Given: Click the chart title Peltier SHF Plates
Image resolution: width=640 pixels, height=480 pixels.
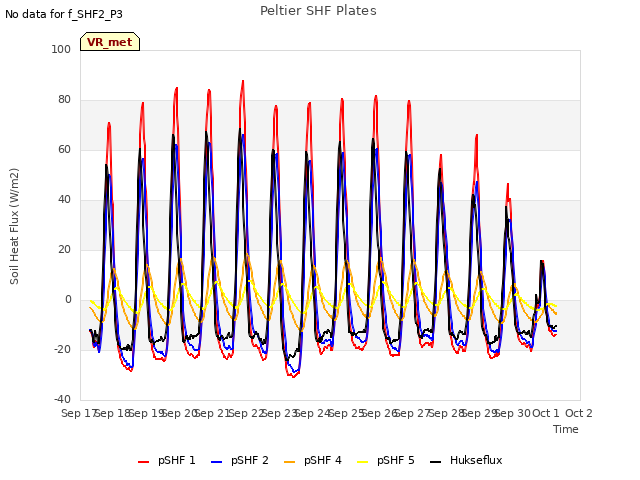Looking at the screenshot, I should pyautogui.click(x=318, y=11).
